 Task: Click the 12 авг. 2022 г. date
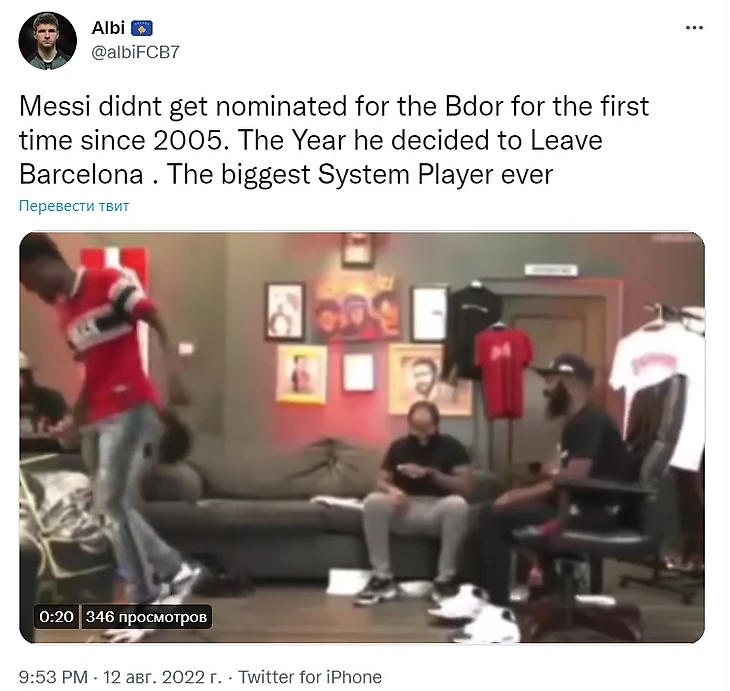[162, 677]
